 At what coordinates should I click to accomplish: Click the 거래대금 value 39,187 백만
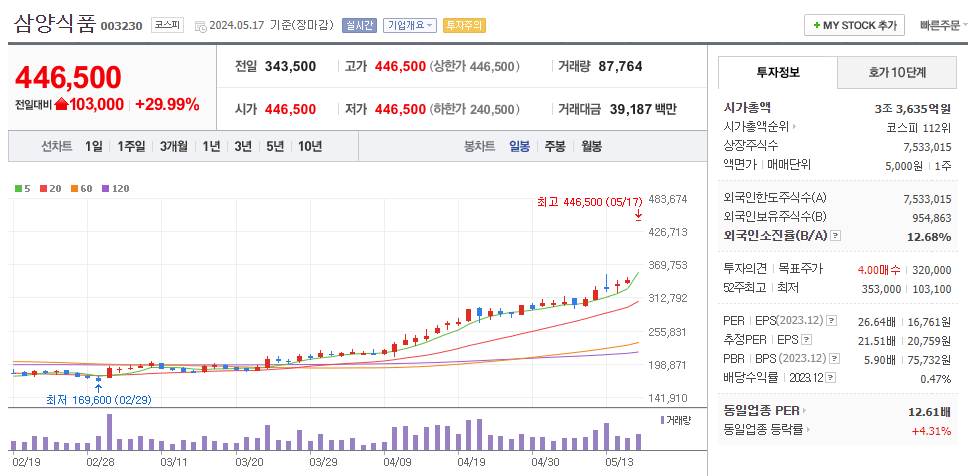pos(643,110)
